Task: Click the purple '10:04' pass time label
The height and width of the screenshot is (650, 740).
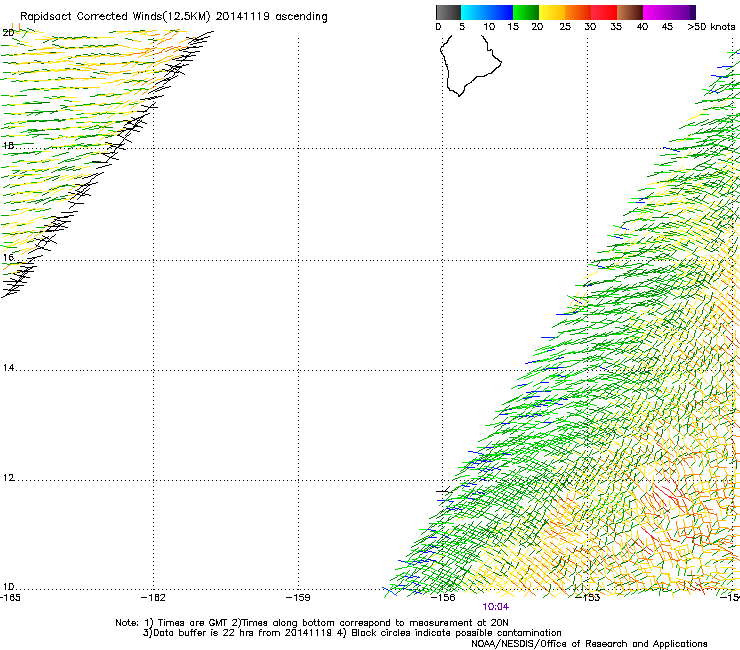Action: (x=496, y=607)
